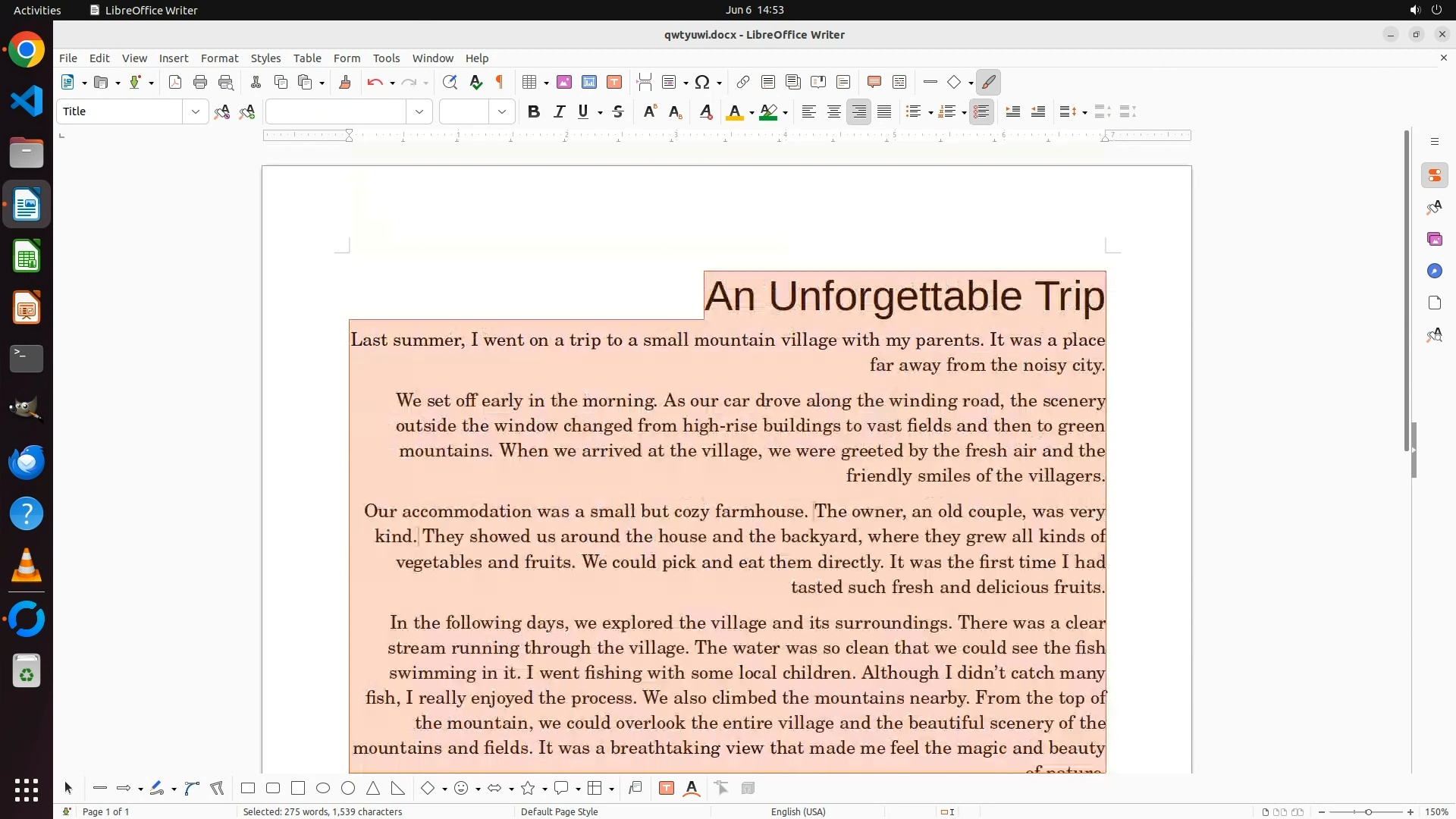Click English (USA) language in status bar
1456x819 pixels.
tap(798, 811)
